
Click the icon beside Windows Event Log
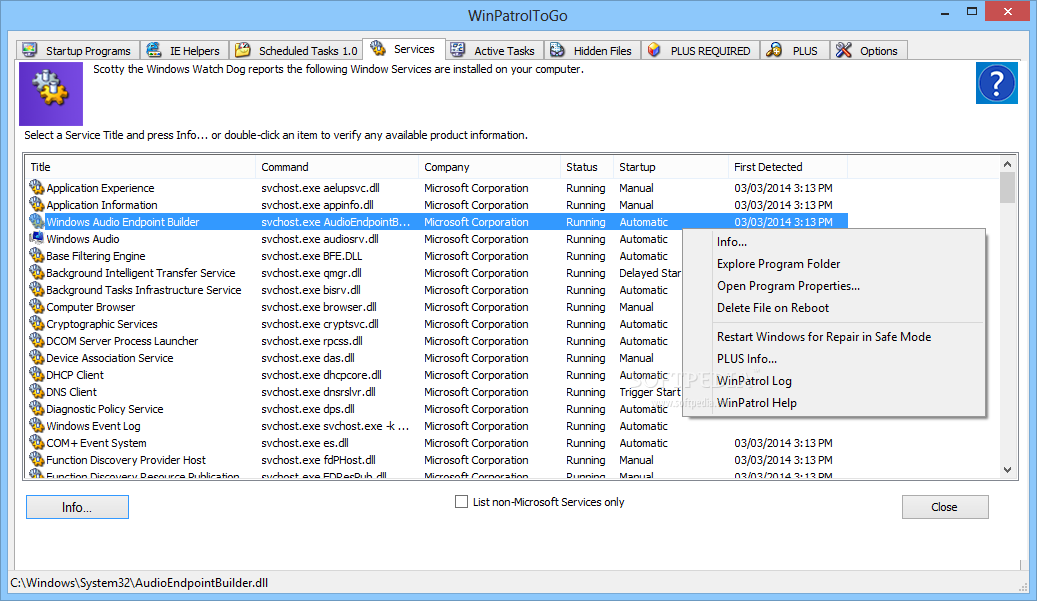click(x=36, y=426)
